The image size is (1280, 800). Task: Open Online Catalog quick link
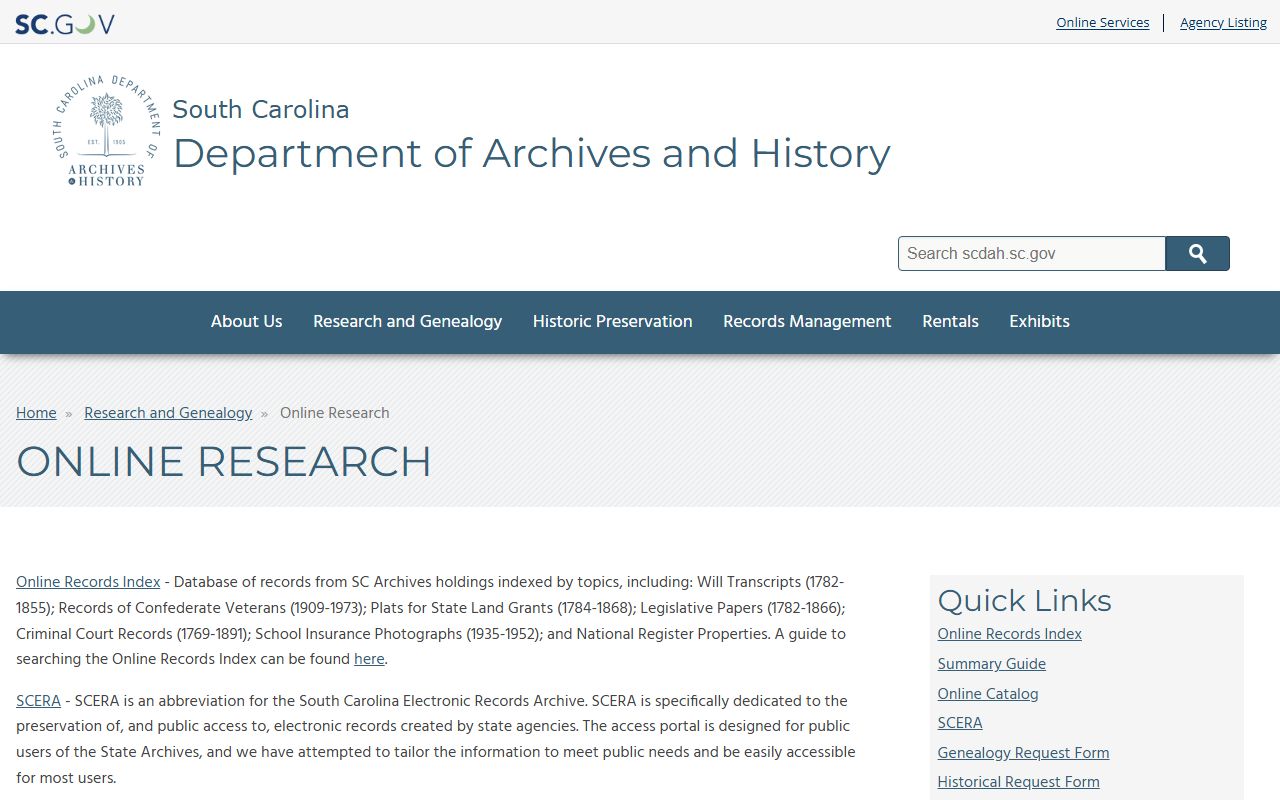pyautogui.click(x=988, y=694)
